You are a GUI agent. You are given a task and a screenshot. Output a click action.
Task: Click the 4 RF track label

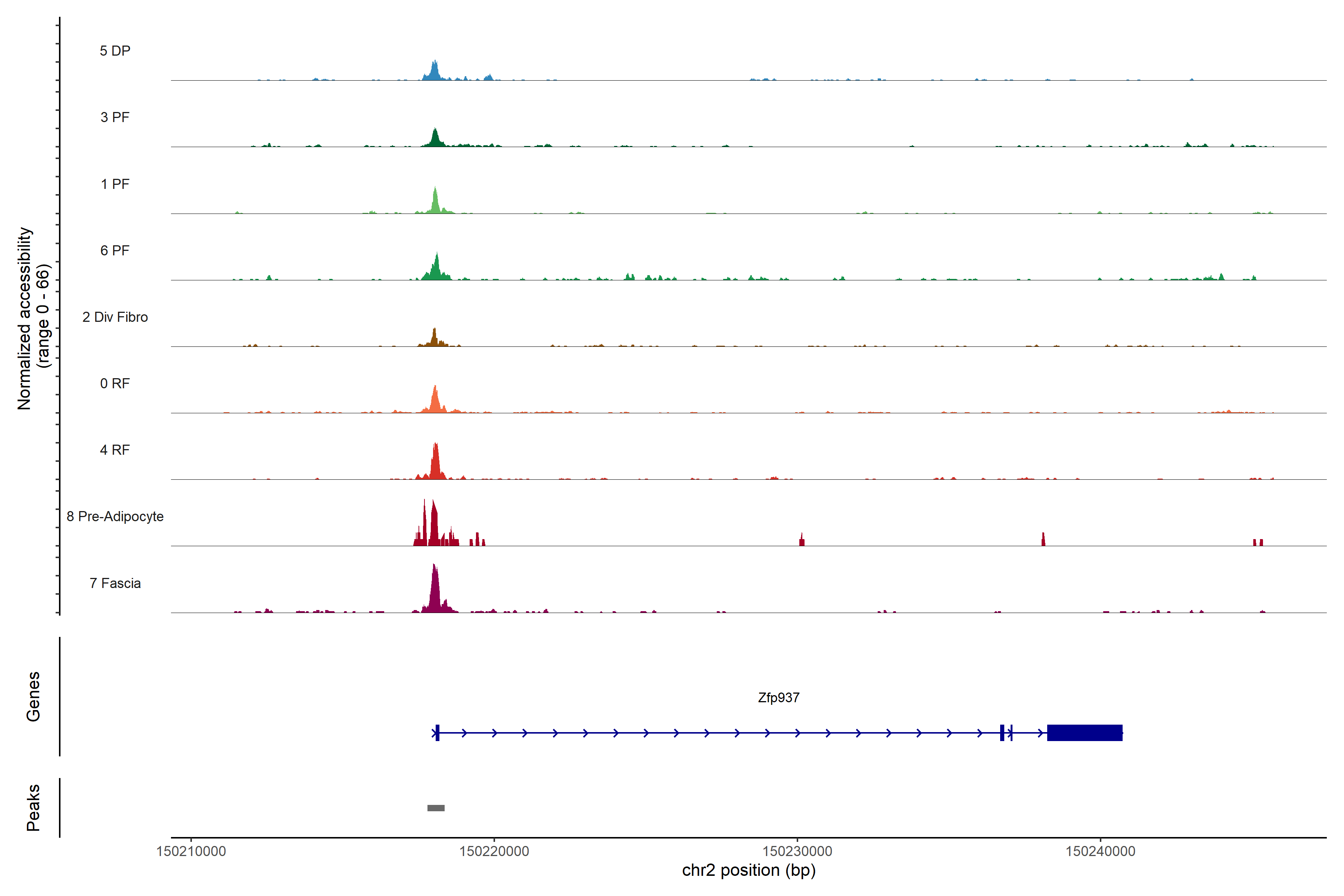click(115, 450)
